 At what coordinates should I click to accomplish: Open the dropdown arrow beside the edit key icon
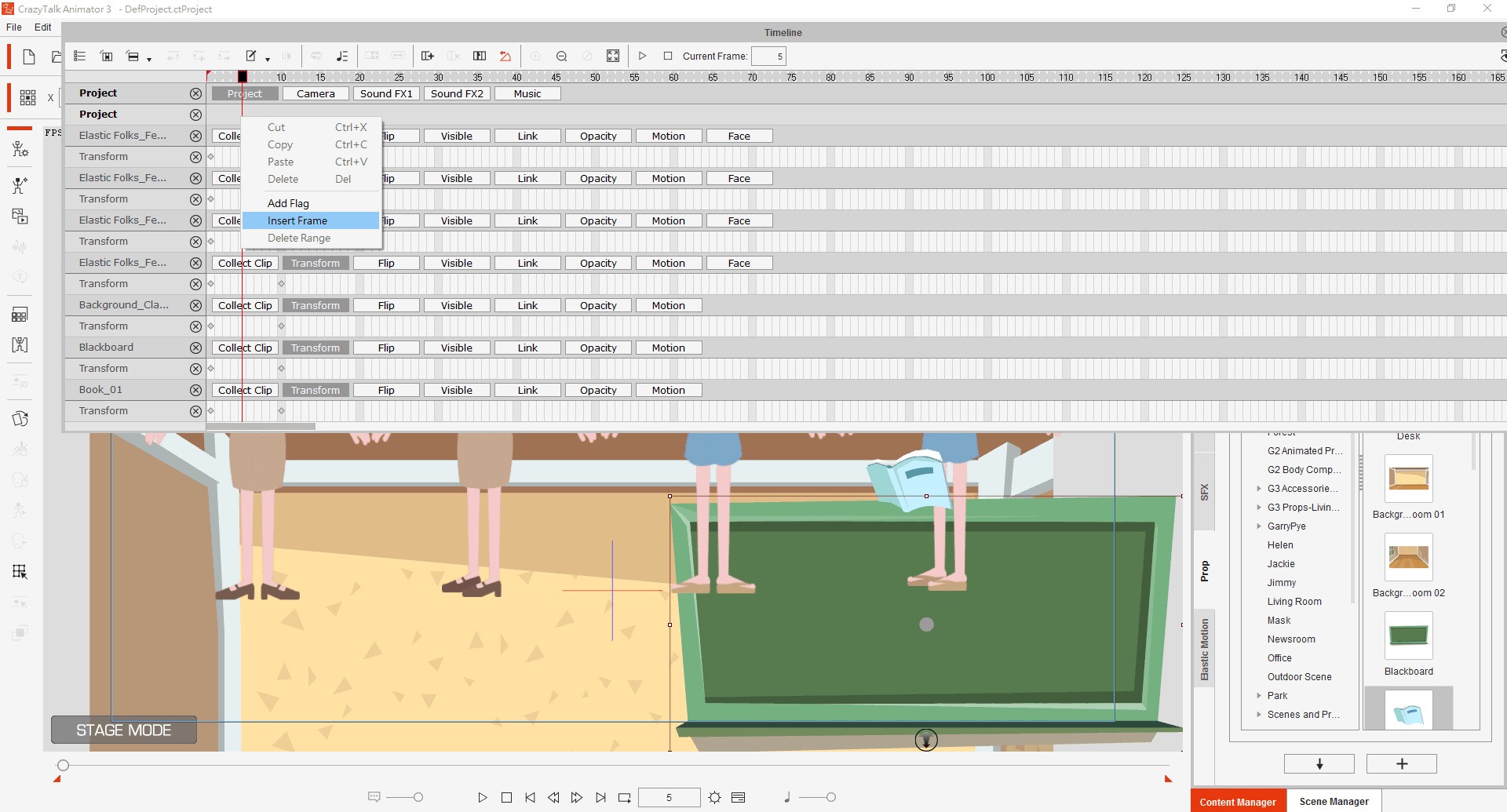[x=268, y=58]
